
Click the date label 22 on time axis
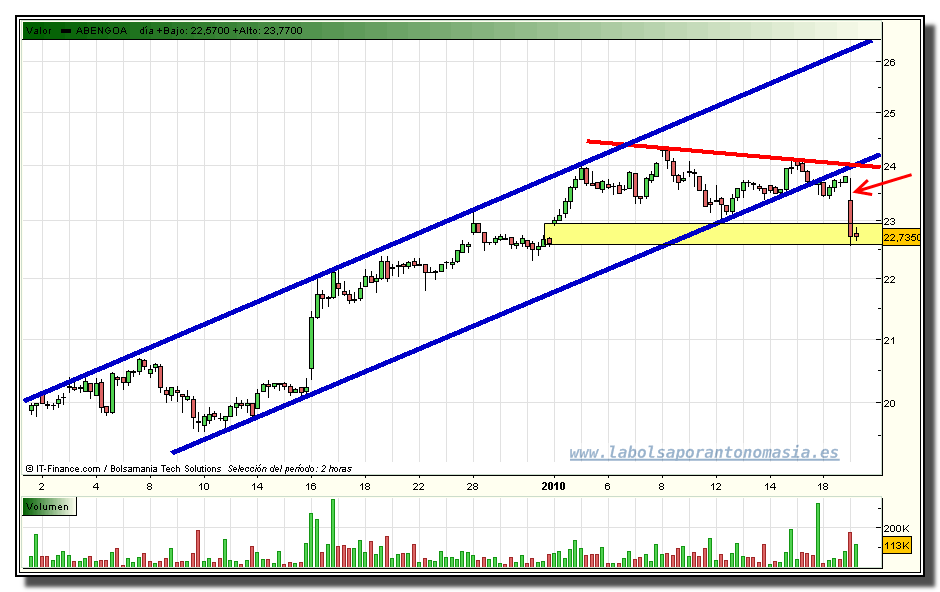(x=418, y=486)
